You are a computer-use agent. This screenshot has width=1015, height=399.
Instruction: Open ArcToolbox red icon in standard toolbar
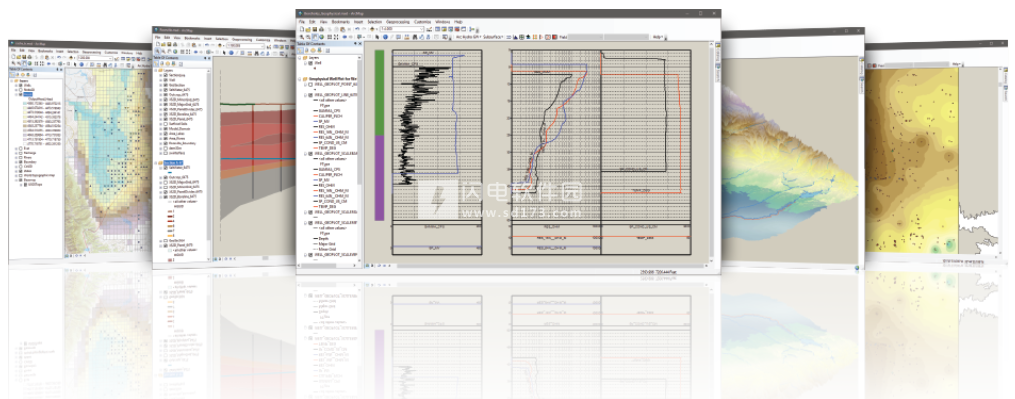(x=457, y=29)
